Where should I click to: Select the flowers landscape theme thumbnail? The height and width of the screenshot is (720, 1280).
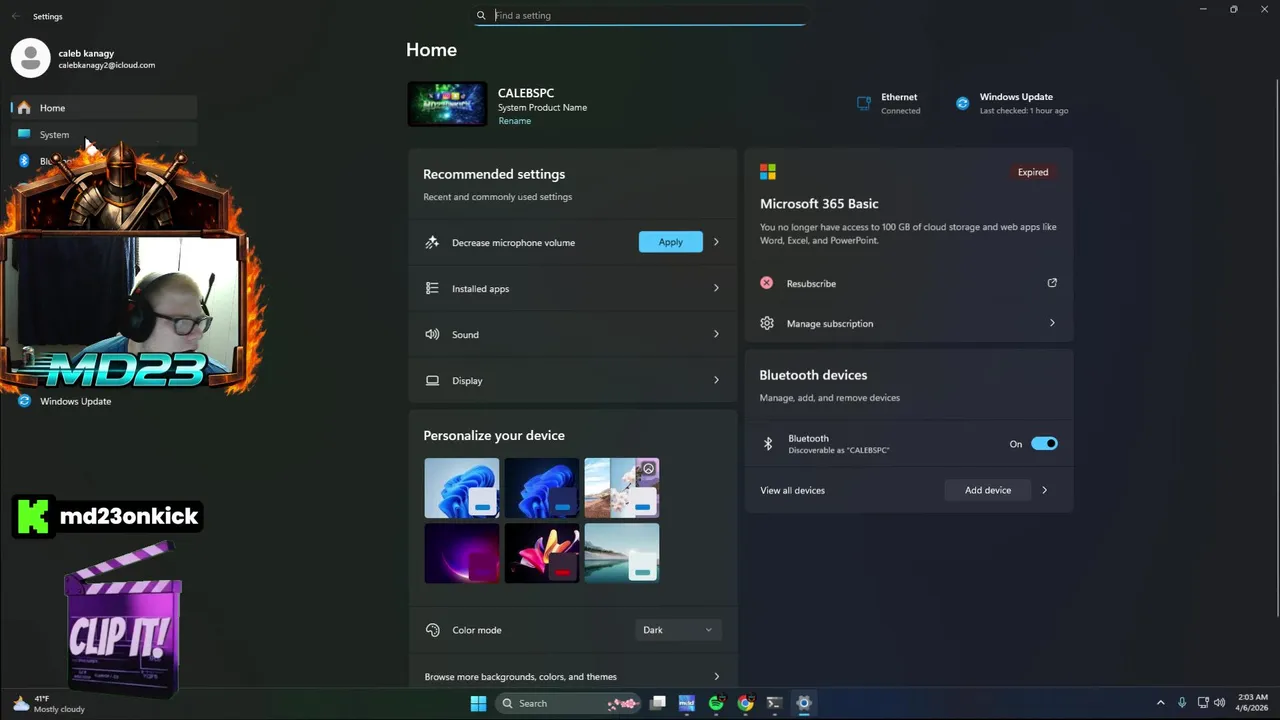tap(621, 488)
